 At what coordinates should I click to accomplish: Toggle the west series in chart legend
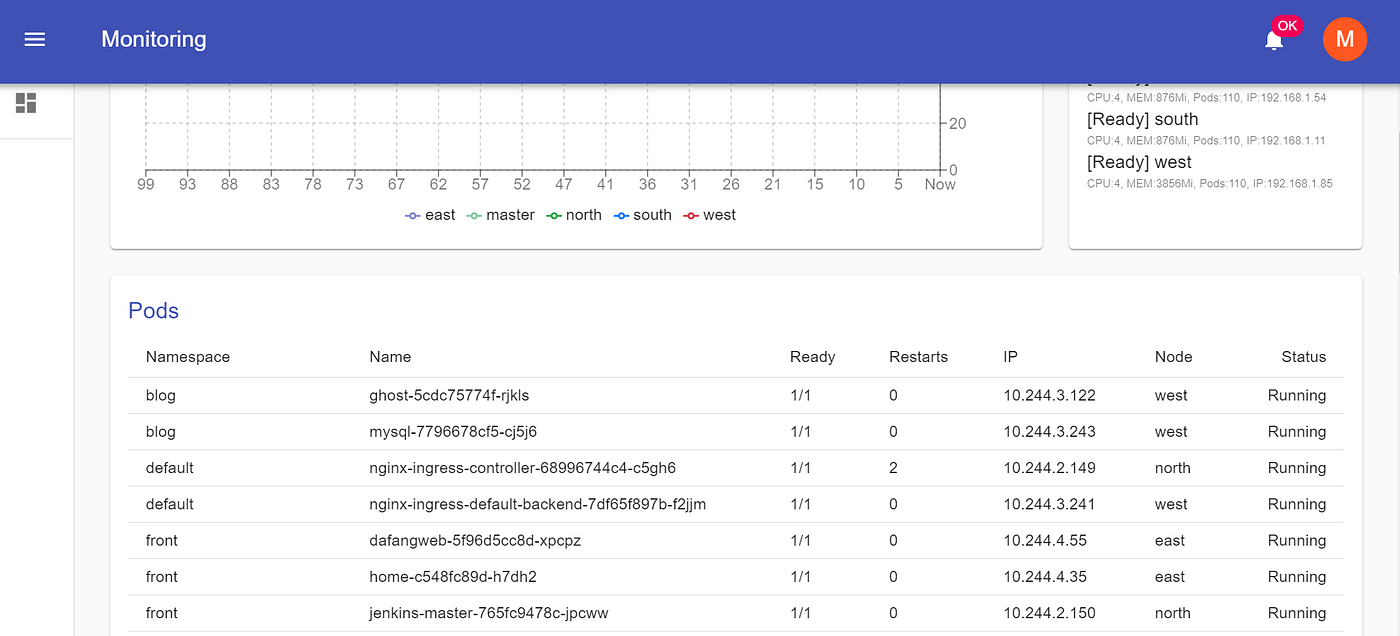point(710,215)
